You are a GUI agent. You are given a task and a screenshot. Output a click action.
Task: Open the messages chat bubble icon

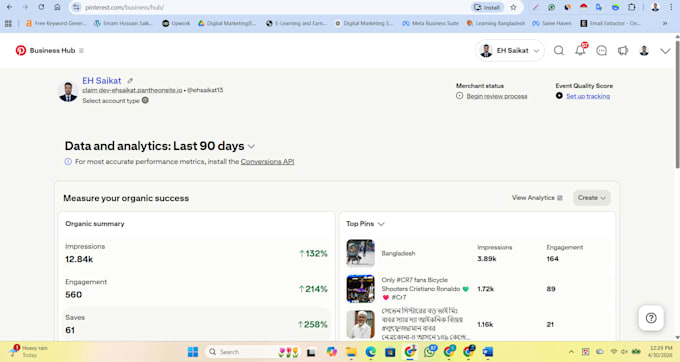602,51
